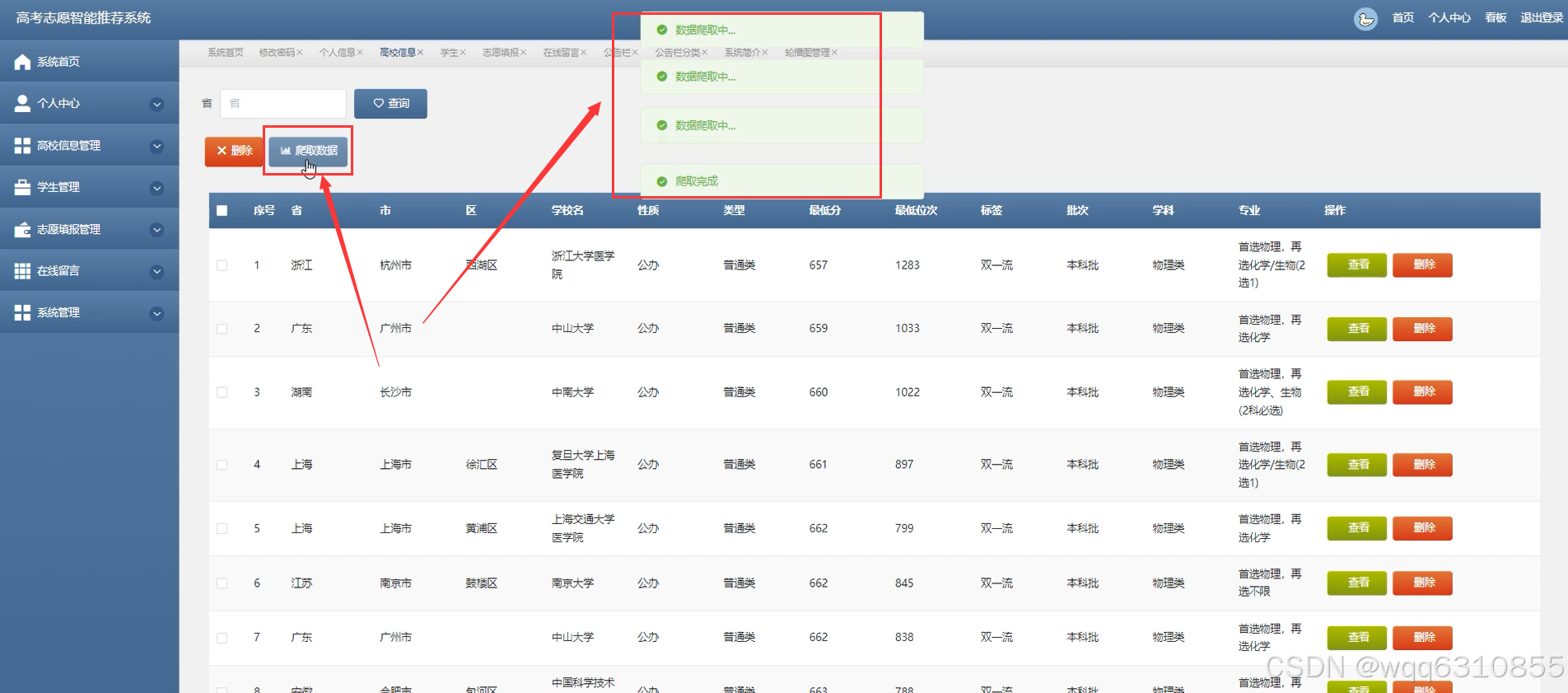Check the row 2 广东 中山大学 659 checkbox
The height and width of the screenshot is (693, 1568).
tap(222, 329)
